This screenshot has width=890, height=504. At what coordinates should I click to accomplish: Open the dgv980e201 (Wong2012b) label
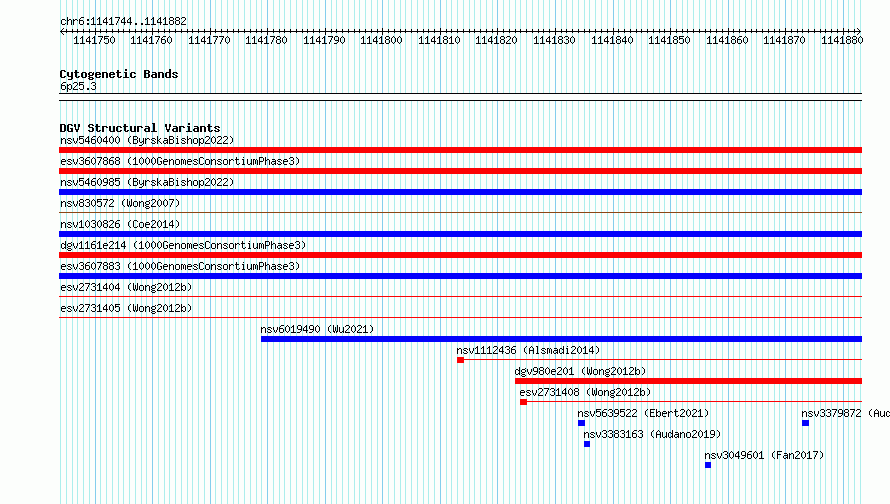click(580, 371)
